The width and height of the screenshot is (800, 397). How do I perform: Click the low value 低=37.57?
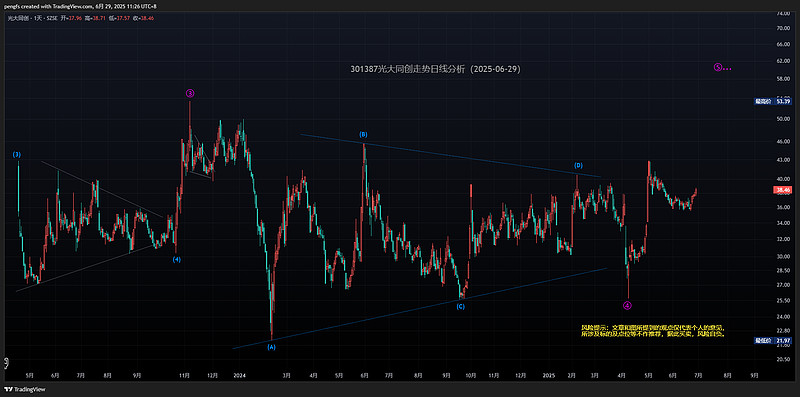tap(120, 18)
